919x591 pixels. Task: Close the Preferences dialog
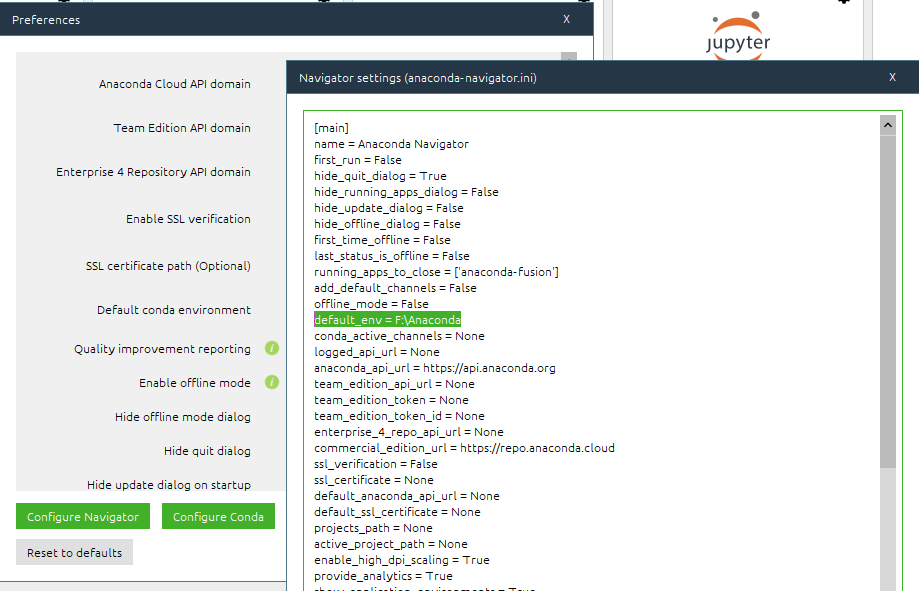click(x=566, y=19)
